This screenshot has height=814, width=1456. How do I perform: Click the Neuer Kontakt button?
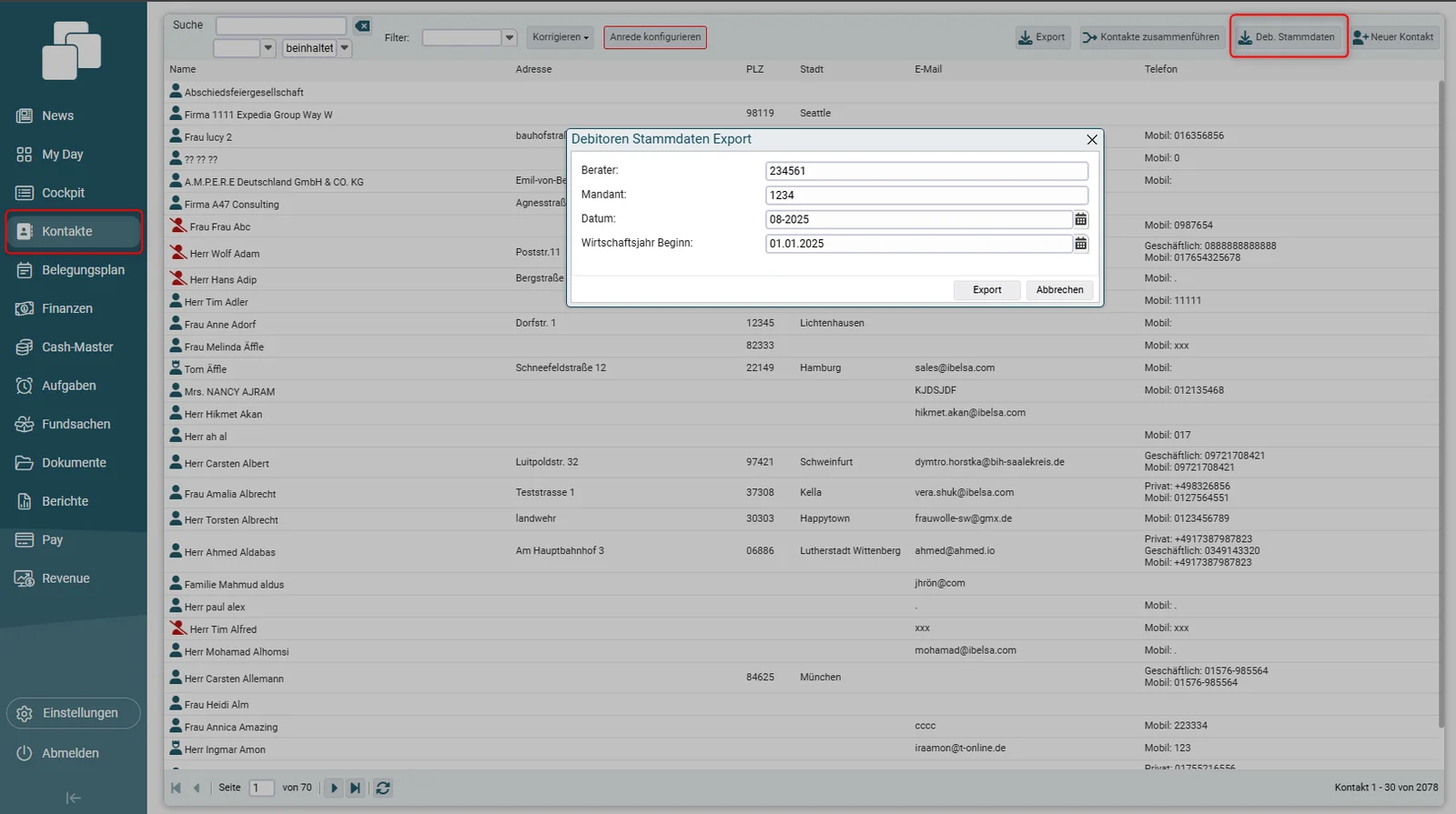(1393, 37)
